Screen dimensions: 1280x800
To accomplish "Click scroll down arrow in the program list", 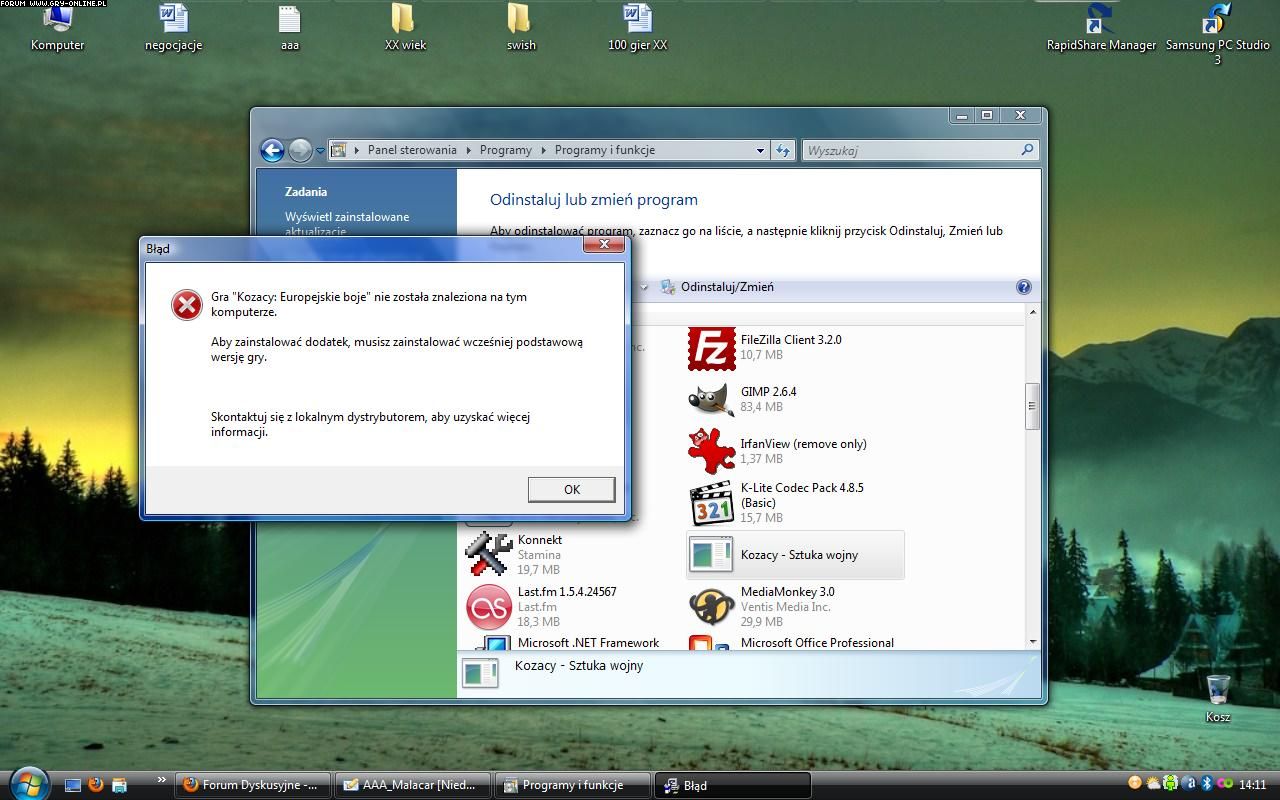I will point(1032,641).
